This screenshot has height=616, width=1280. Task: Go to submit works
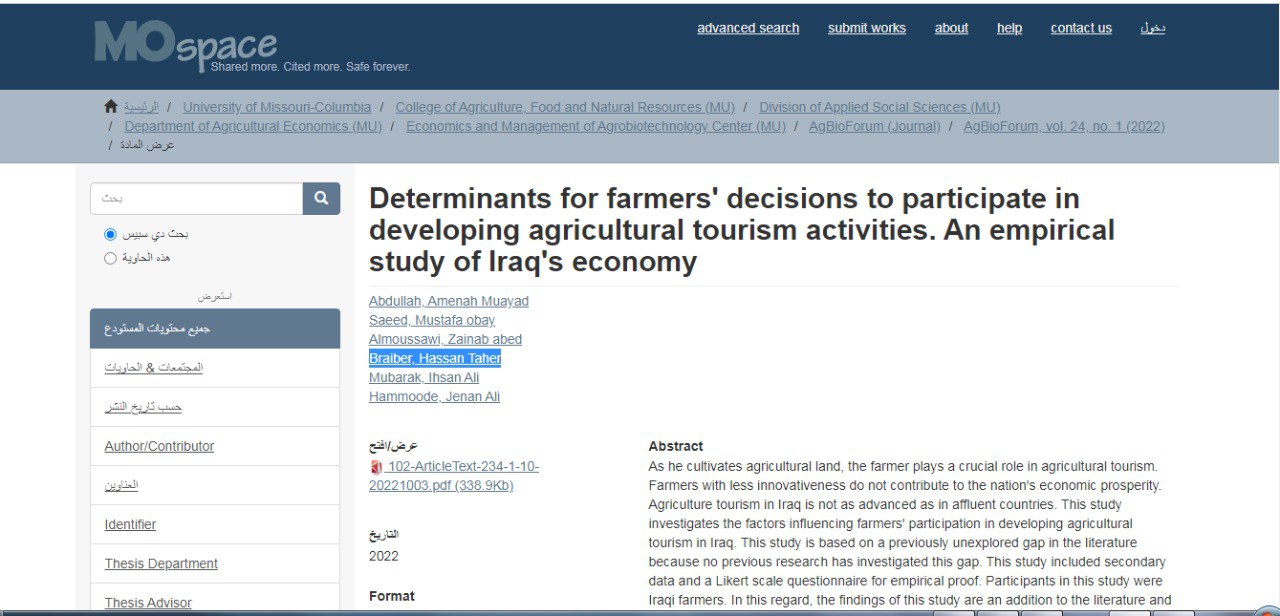[x=866, y=28]
